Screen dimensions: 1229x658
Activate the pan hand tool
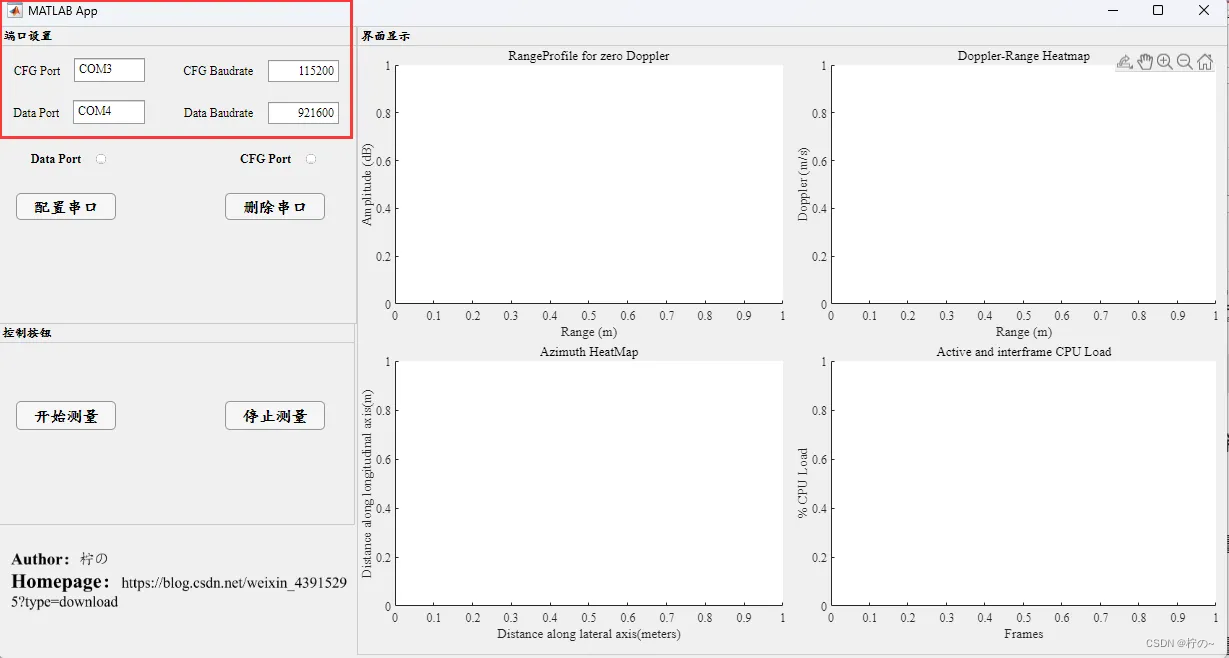[x=1145, y=62]
